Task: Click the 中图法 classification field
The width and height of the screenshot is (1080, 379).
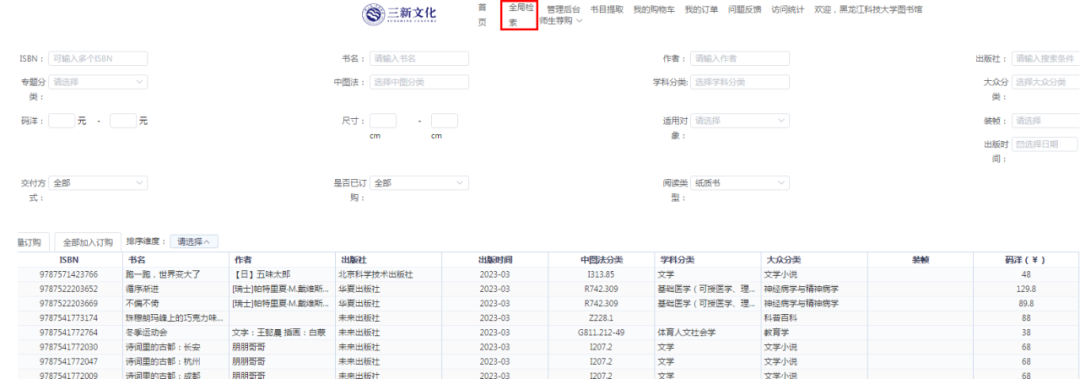Action: pos(419,82)
